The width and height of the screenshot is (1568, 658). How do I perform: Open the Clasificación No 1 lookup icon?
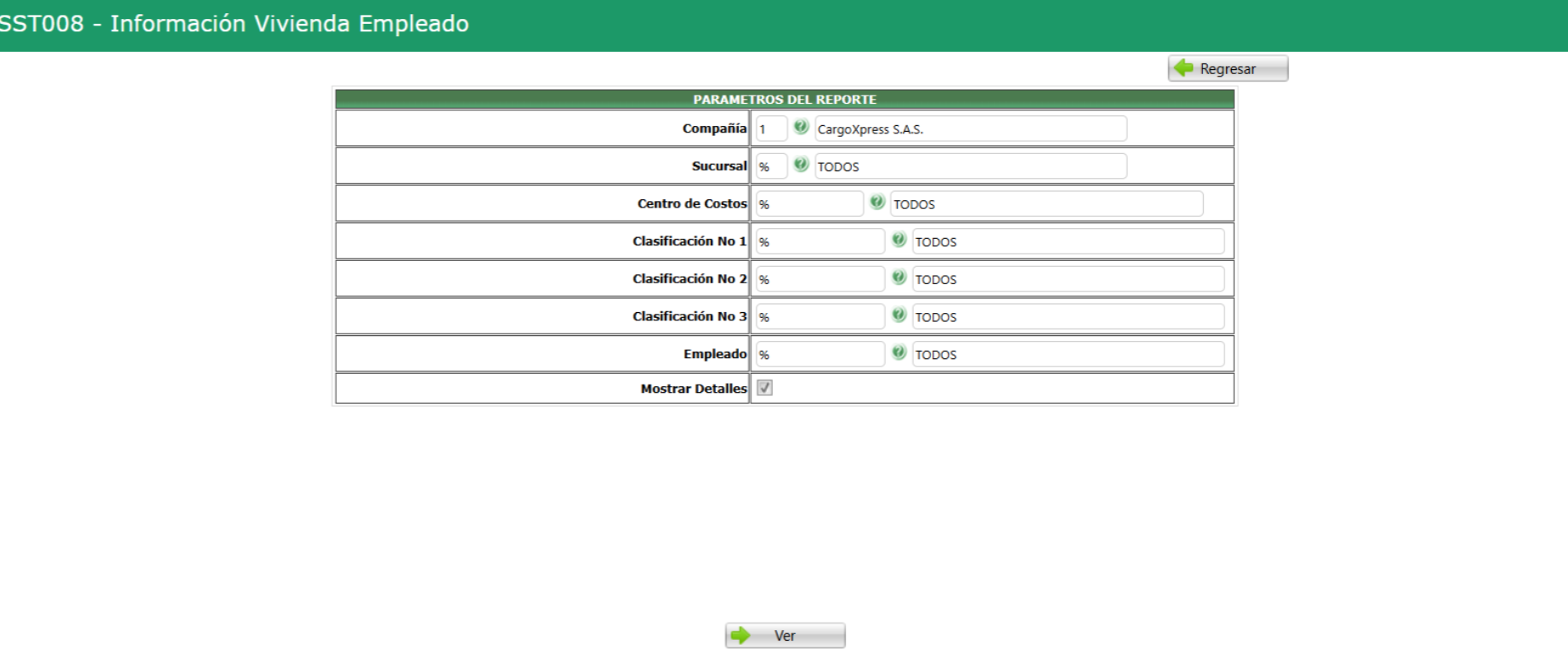point(899,240)
